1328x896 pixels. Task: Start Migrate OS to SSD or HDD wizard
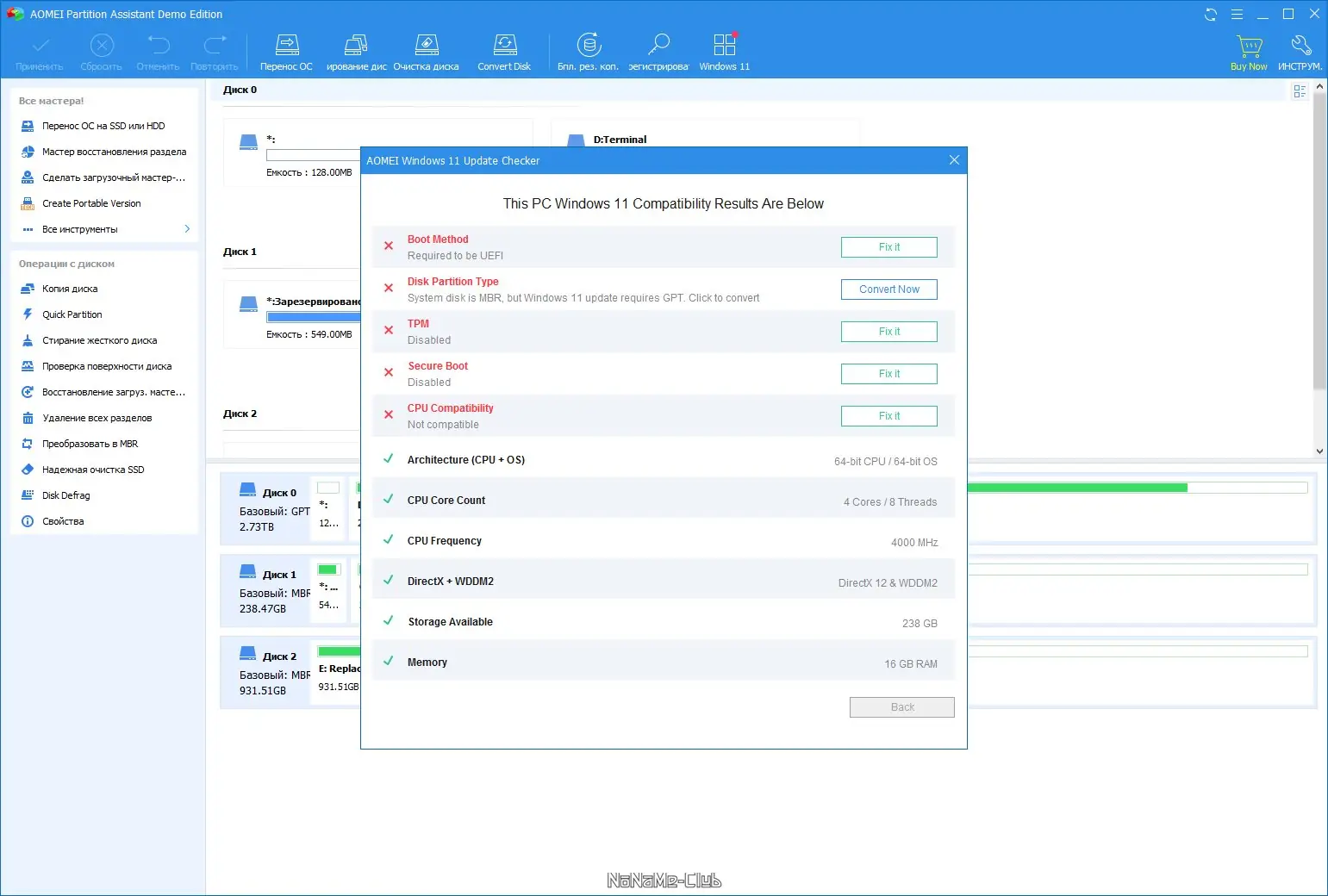point(103,126)
